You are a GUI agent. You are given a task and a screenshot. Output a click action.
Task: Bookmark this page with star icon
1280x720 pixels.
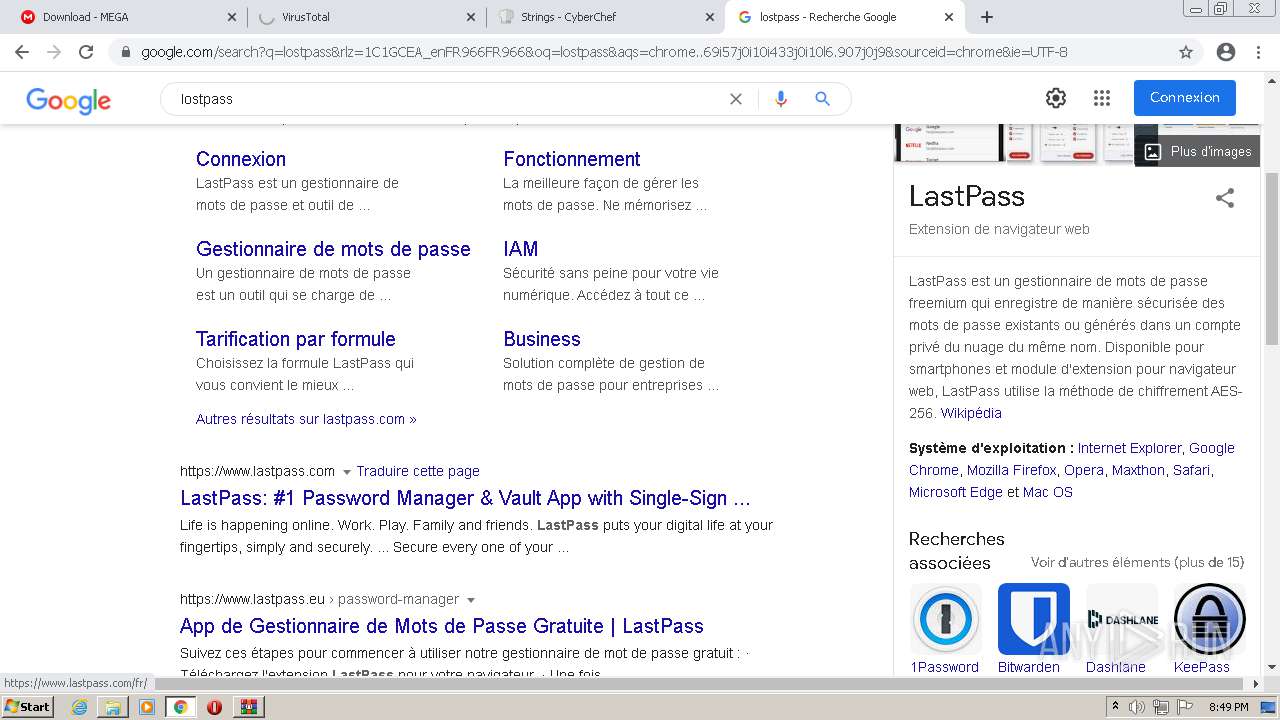(x=1186, y=52)
